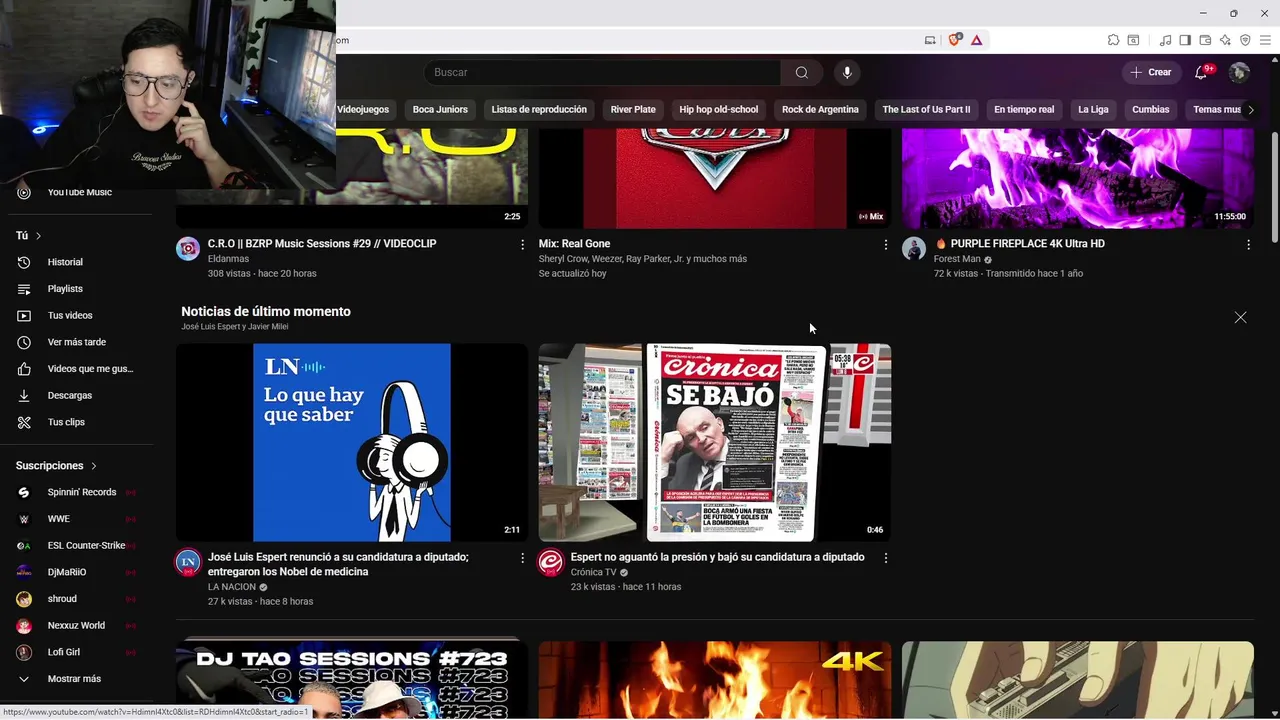Screen dimensions: 1280x720
Task: Open options for PURPLE FIREPLACE video
Action: (1248, 244)
